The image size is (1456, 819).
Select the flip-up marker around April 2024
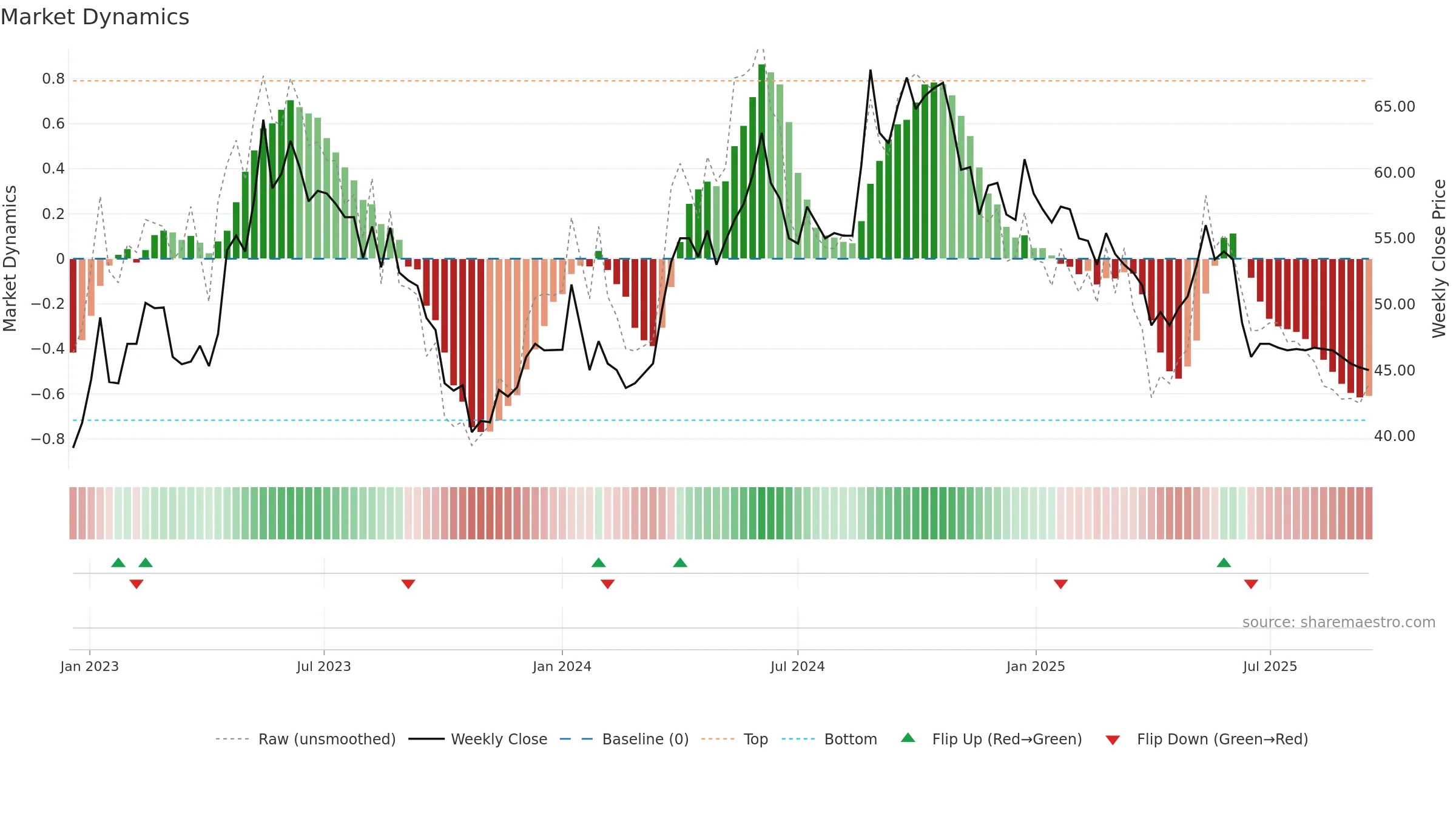coord(680,562)
